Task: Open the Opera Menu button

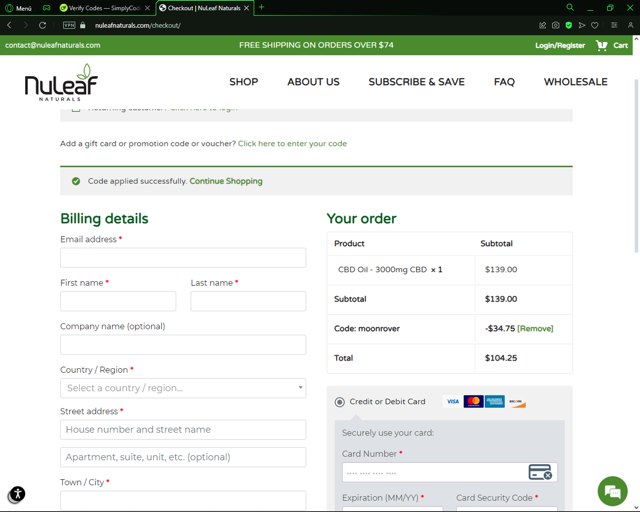Action: click(18, 8)
